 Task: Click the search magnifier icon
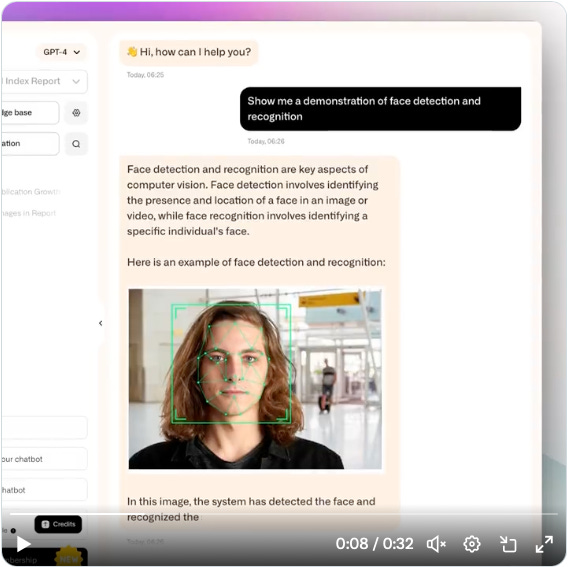[x=76, y=144]
